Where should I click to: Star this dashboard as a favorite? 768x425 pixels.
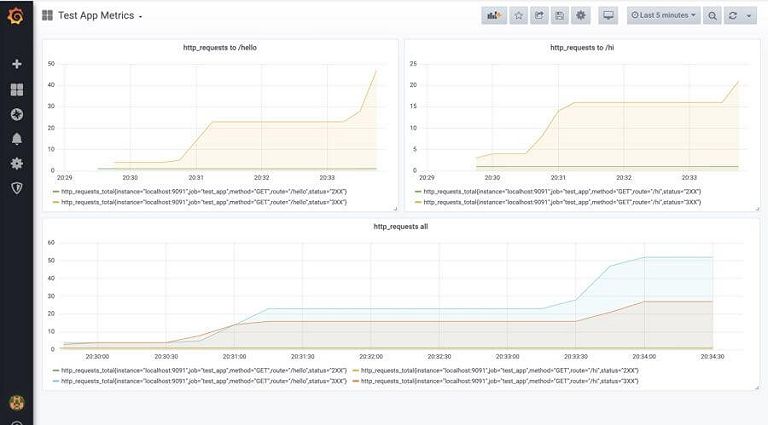pyautogui.click(x=519, y=16)
